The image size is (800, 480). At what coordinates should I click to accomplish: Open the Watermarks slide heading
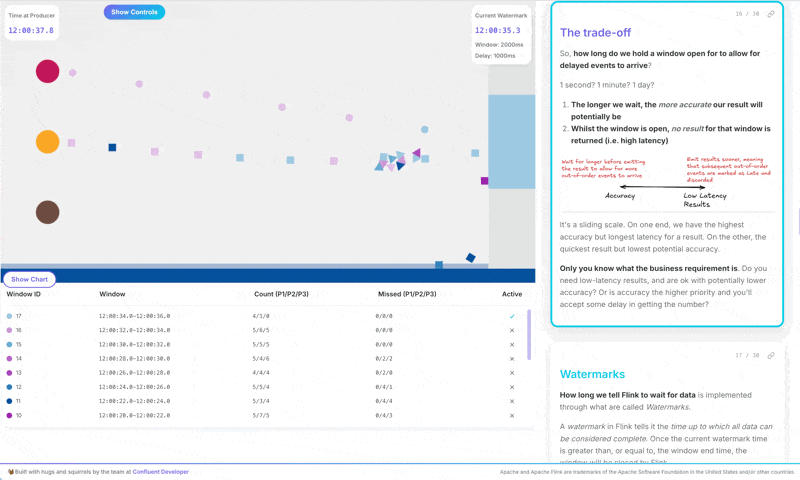(592, 374)
